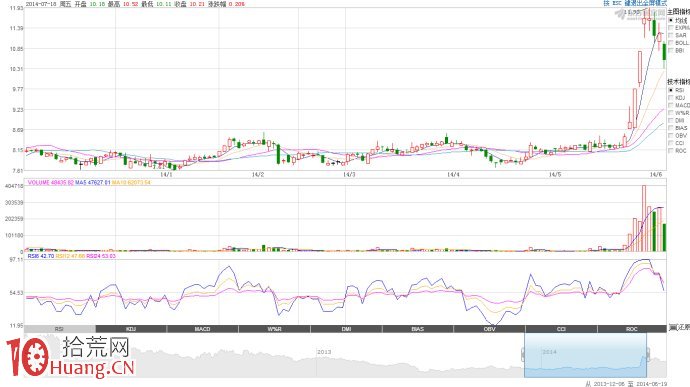Switch to the DMI tab below the chart

[x=346, y=329]
